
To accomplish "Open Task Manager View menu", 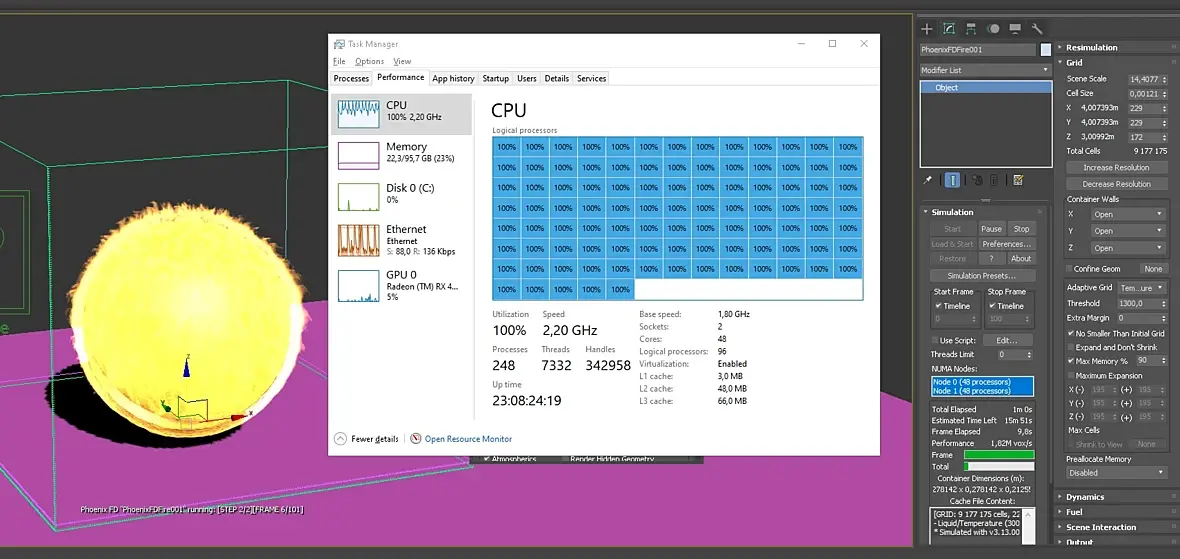I will point(402,62).
